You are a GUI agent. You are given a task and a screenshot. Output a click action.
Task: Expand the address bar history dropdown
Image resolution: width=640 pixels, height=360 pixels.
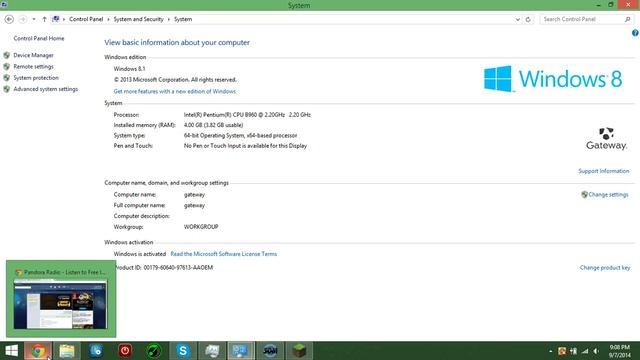[518, 19]
